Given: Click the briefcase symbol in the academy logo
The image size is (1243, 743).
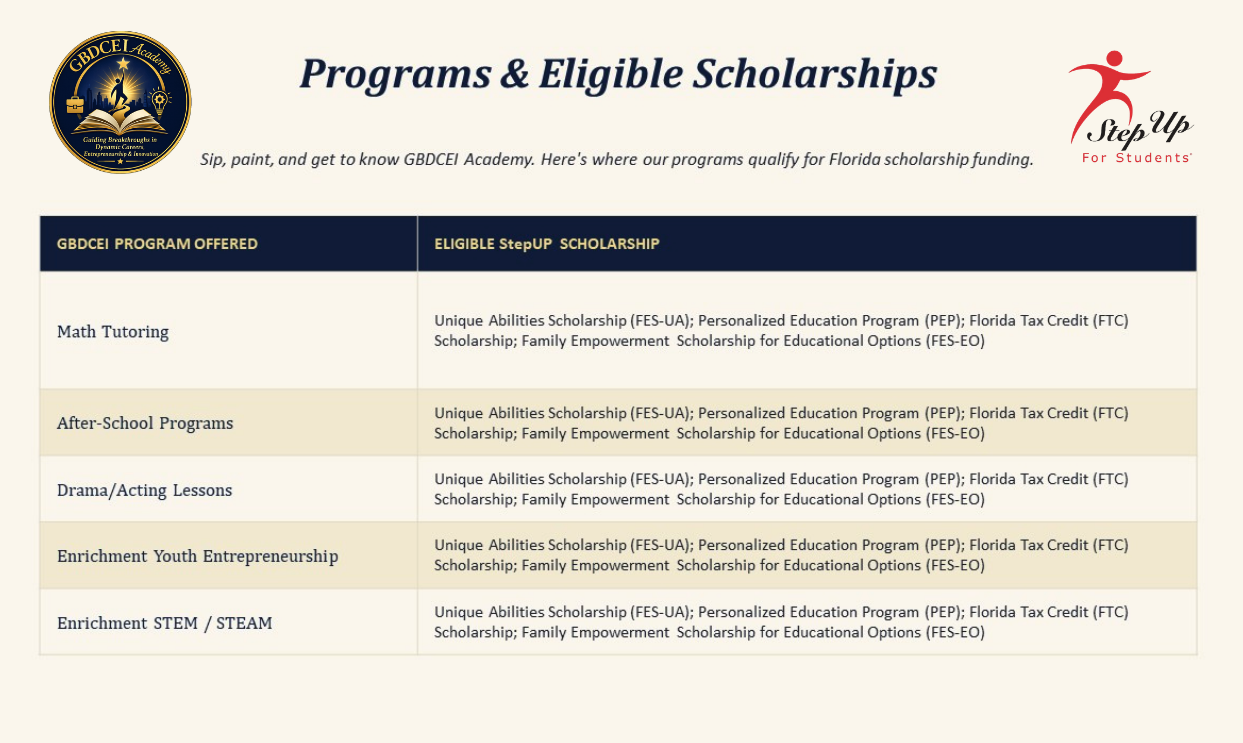Looking at the screenshot, I should [75, 103].
